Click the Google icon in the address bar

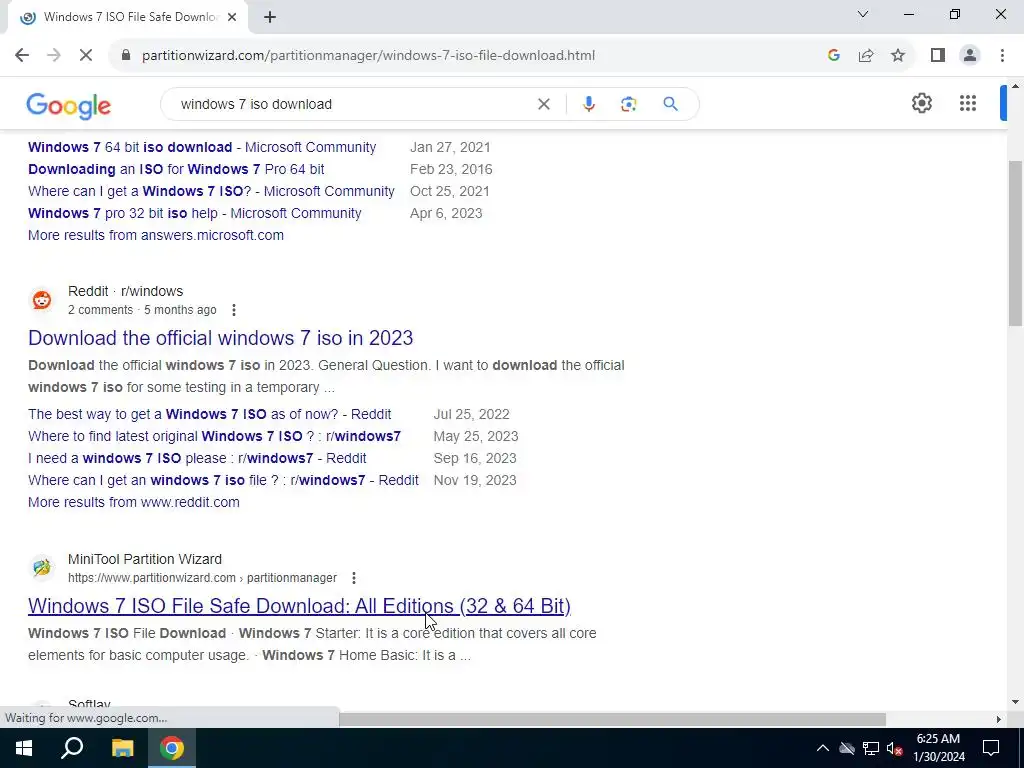[833, 56]
